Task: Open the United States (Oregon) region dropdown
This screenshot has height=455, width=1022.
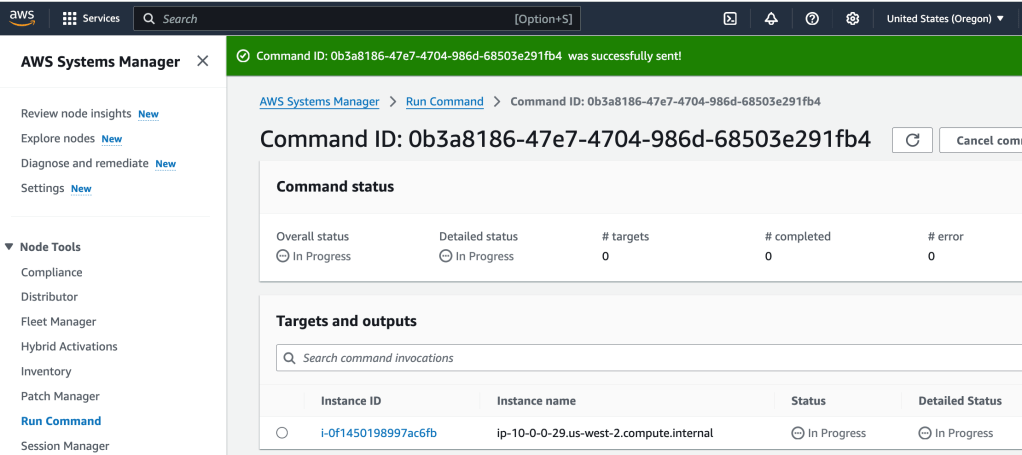Action: 945,19
